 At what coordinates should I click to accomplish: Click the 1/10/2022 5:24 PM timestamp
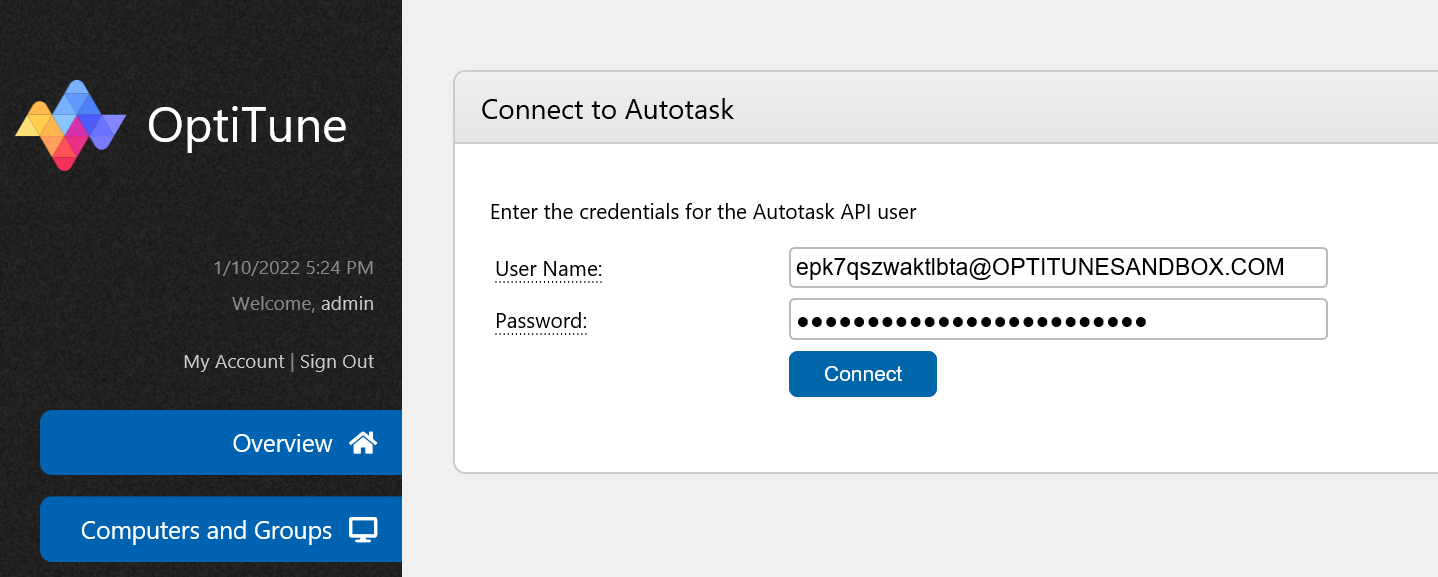[294, 267]
